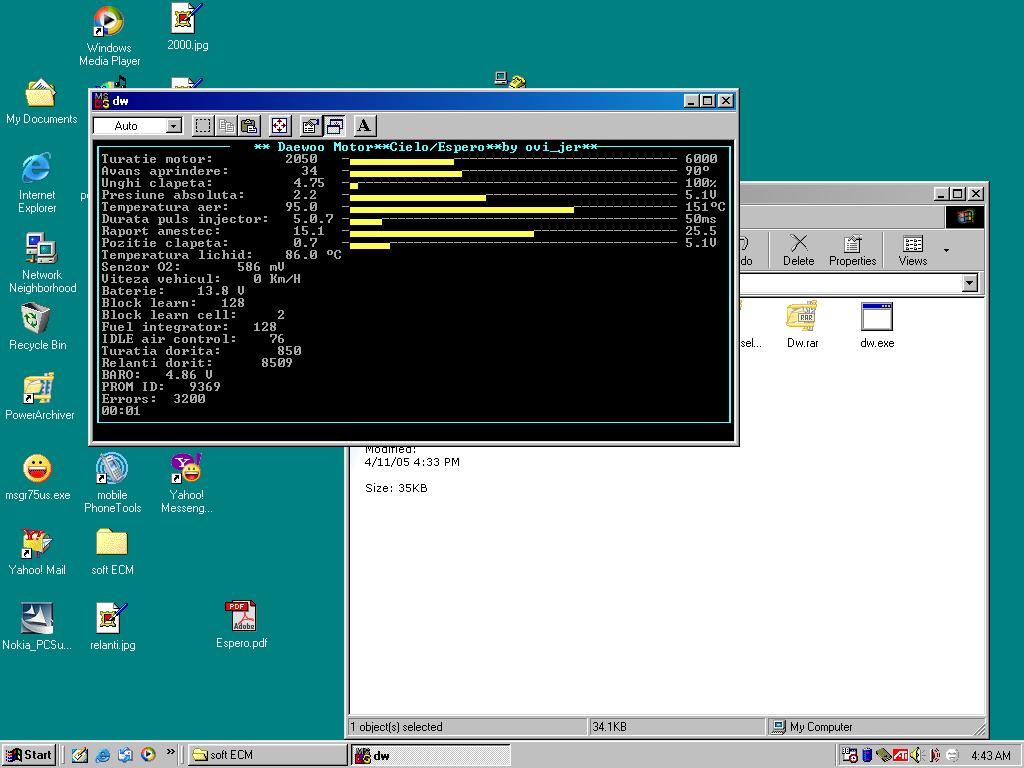
Task: Switch dw window to full screen
Action: pos(280,126)
